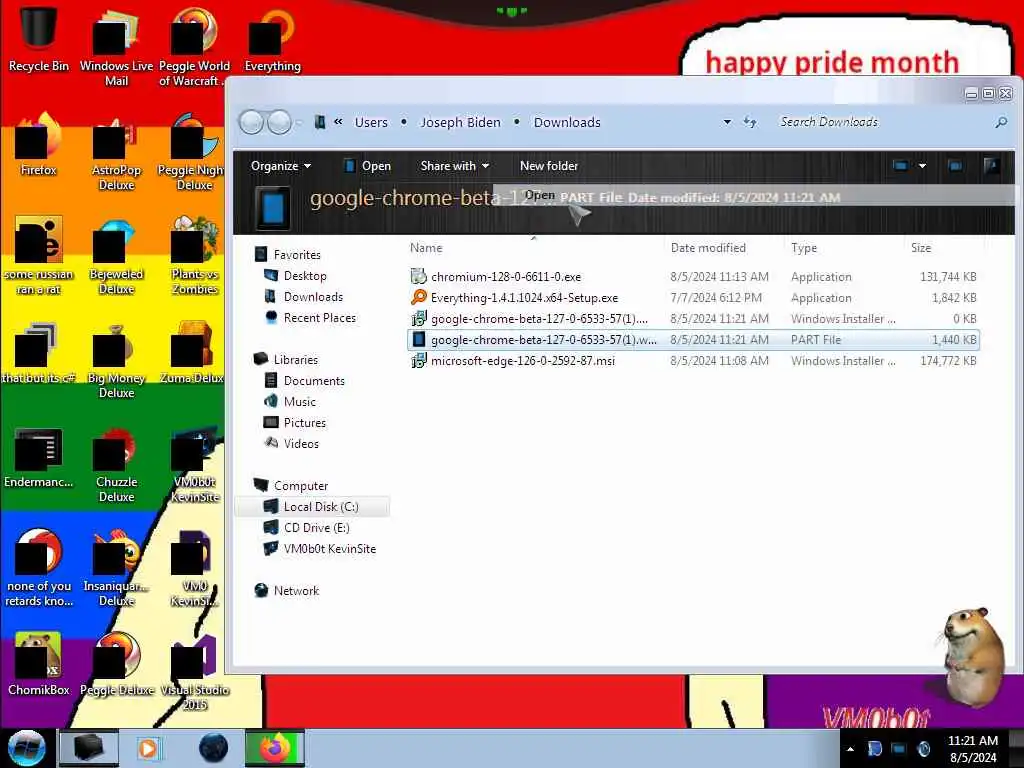Click the Explorer taskbar button

tap(89, 748)
